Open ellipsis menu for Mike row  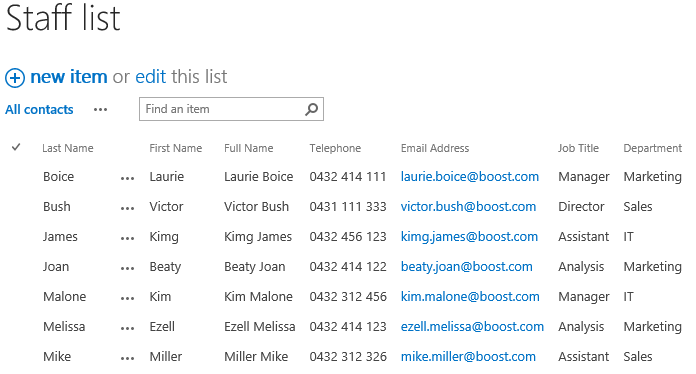click(x=127, y=358)
